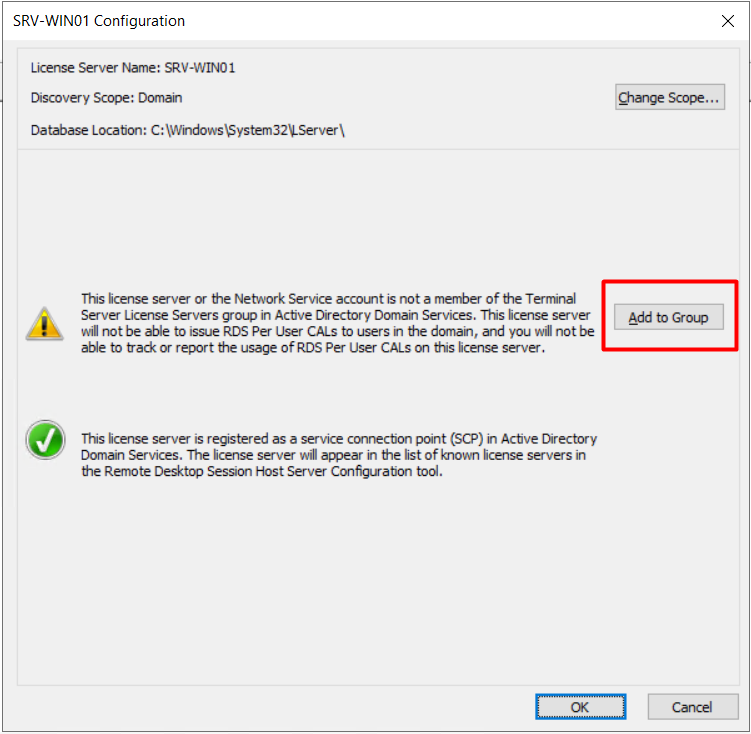Click the Domain scope value
This screenshot has height=734, width=751.
point(159,98)
